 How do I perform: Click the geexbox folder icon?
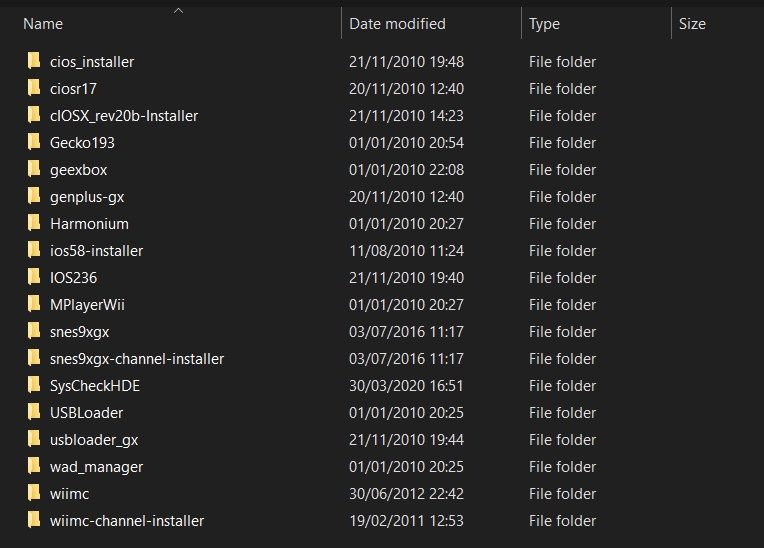[34, 170]
